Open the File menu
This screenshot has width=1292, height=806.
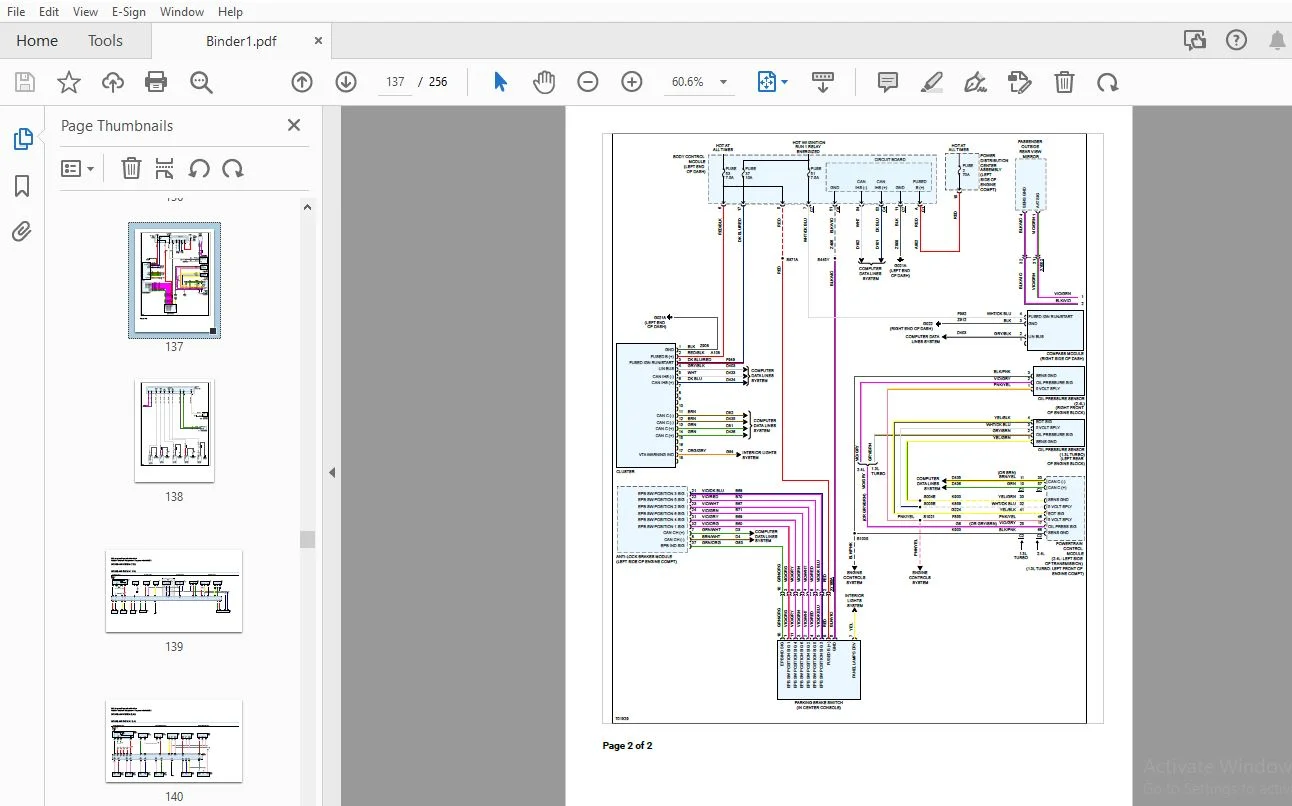tap(16, 12)
